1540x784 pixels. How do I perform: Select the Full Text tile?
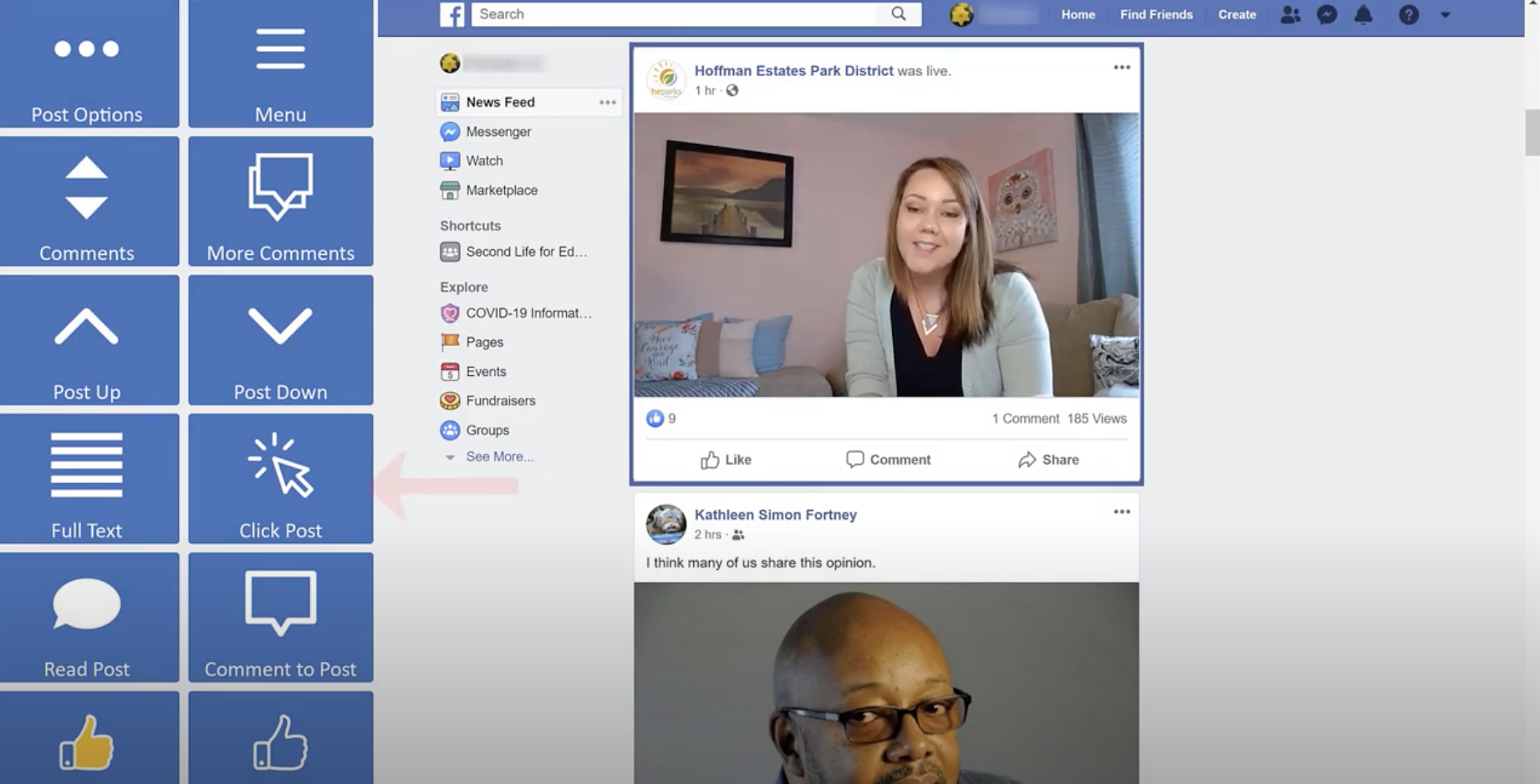point(89,479)
